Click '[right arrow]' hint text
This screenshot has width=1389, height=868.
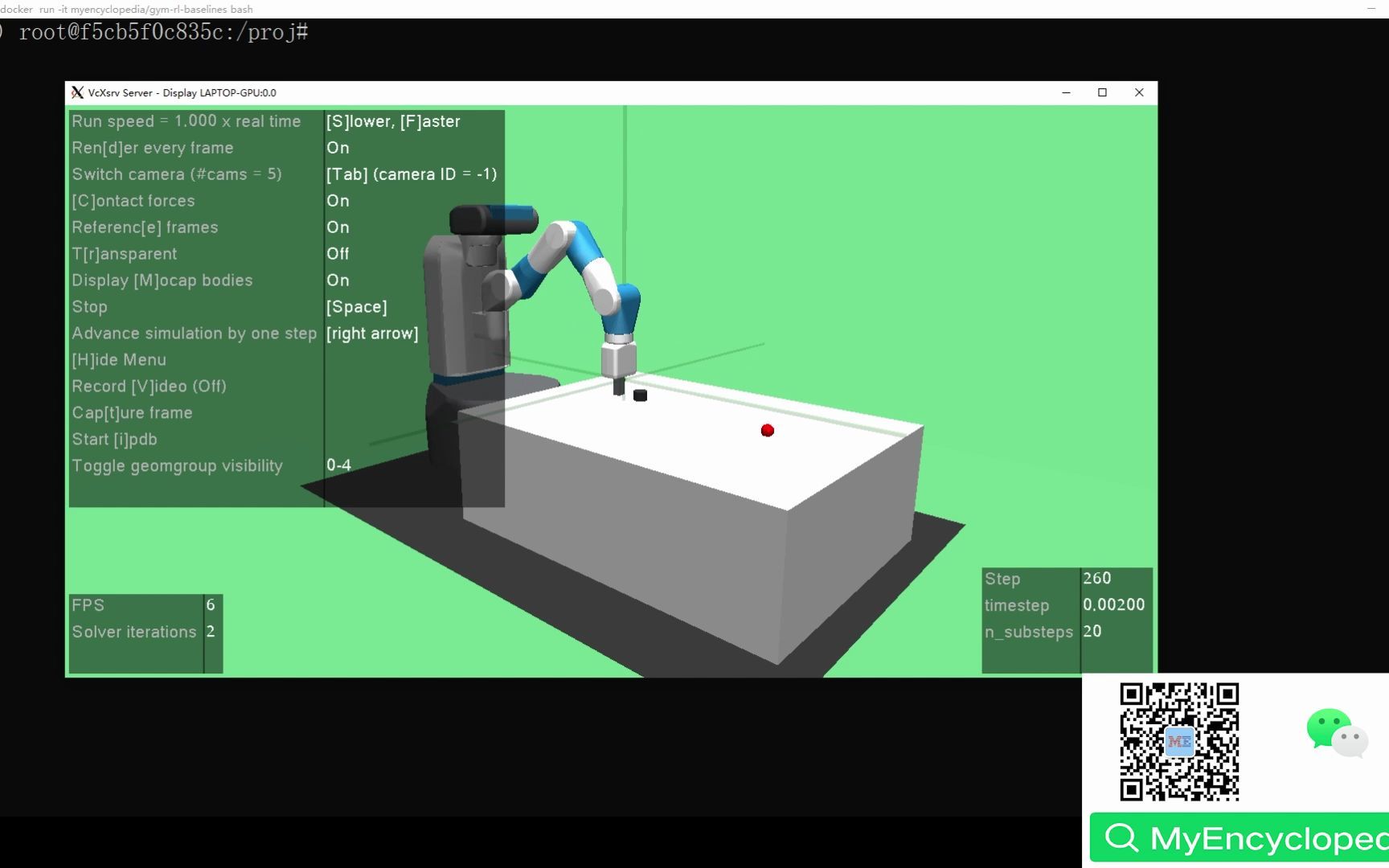click(x=372, y=334)
